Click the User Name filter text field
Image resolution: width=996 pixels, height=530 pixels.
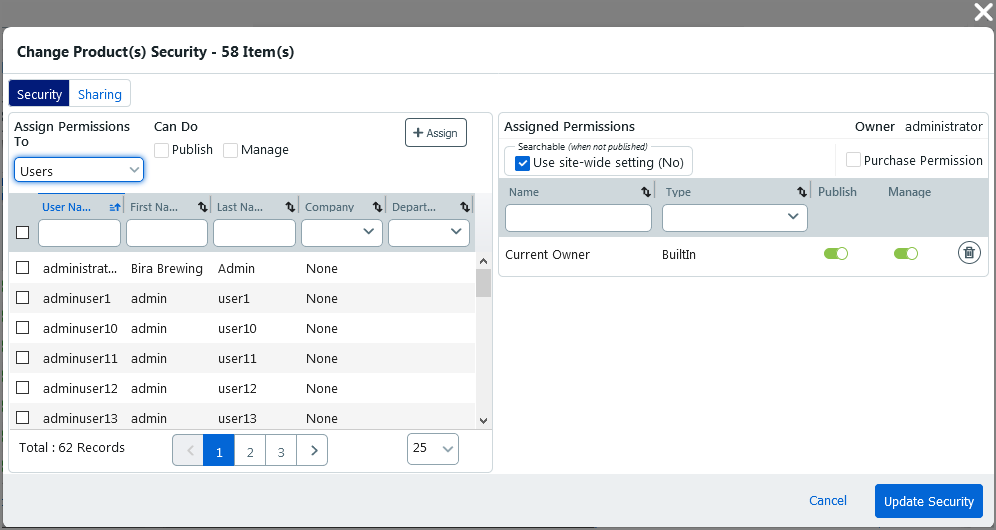79,233
